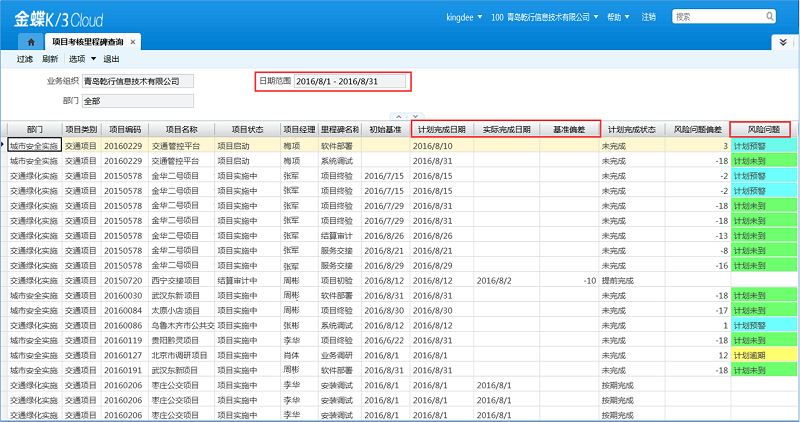Click the 里程碑名称 column header
Image resolution: width=800 pixels, height=422 pixels.
(x=340, y=130)
